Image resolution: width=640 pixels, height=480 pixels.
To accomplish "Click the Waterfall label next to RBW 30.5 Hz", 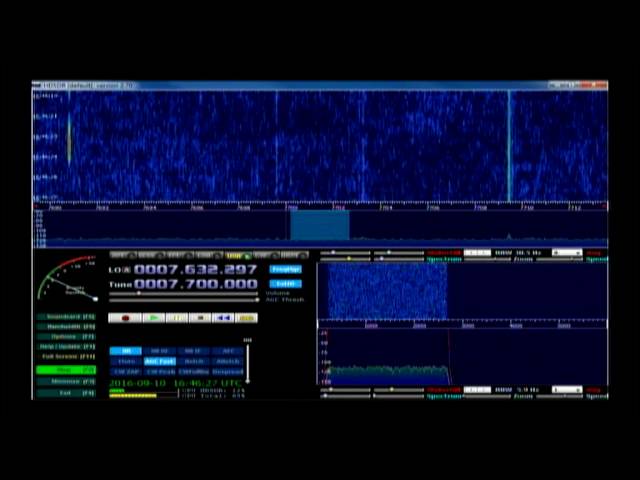I will 444,253.
